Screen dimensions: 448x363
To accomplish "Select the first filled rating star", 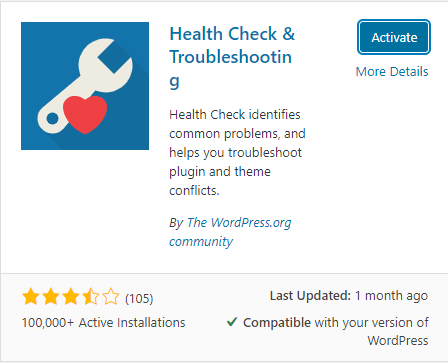I will coord(31,297).
